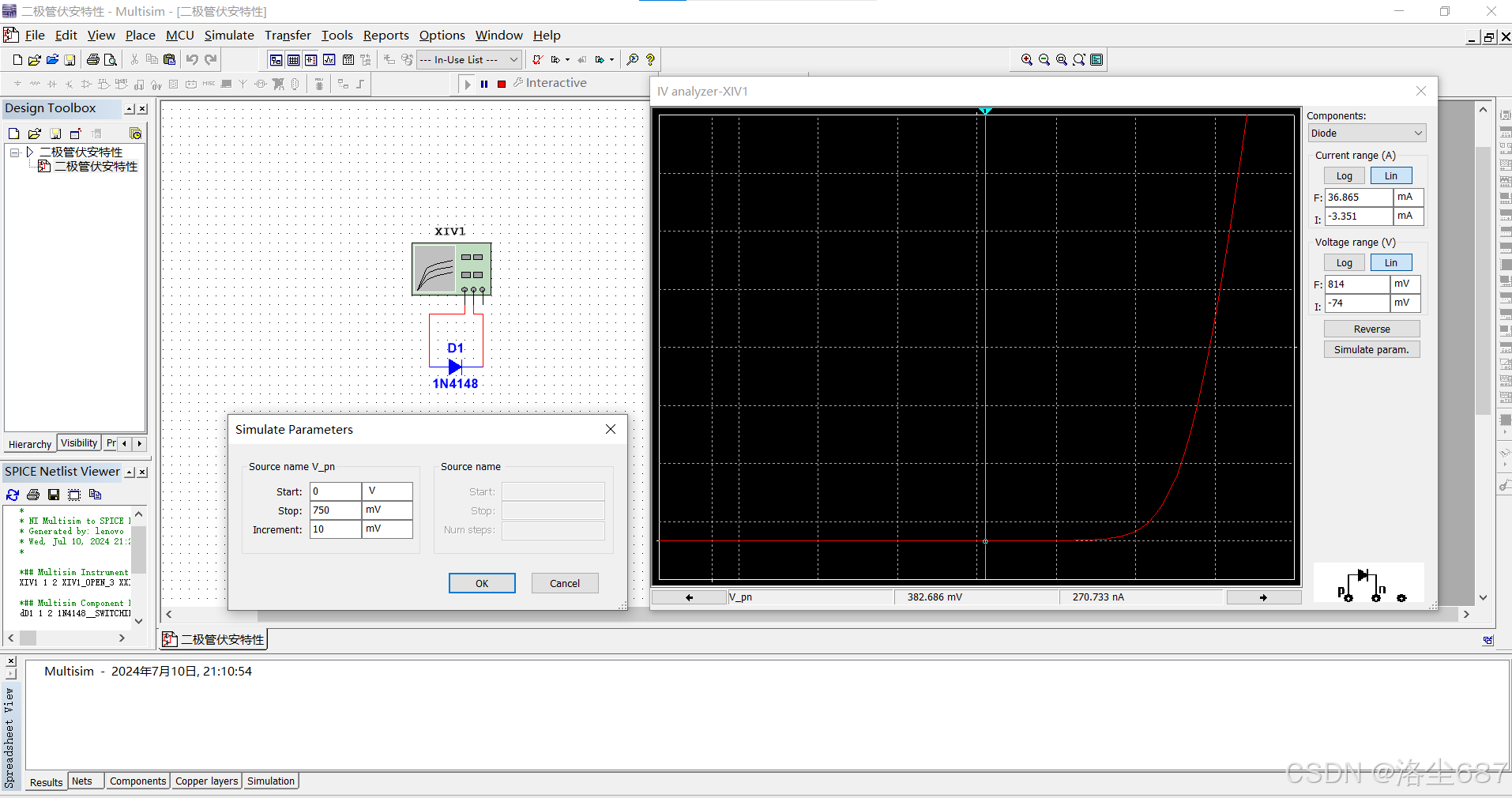Image resolution: width=1512 pixels, height=798 pixels.
Task: Refresh the SPICE netlist
Action: pyautogui.click(x=13, y=495)
